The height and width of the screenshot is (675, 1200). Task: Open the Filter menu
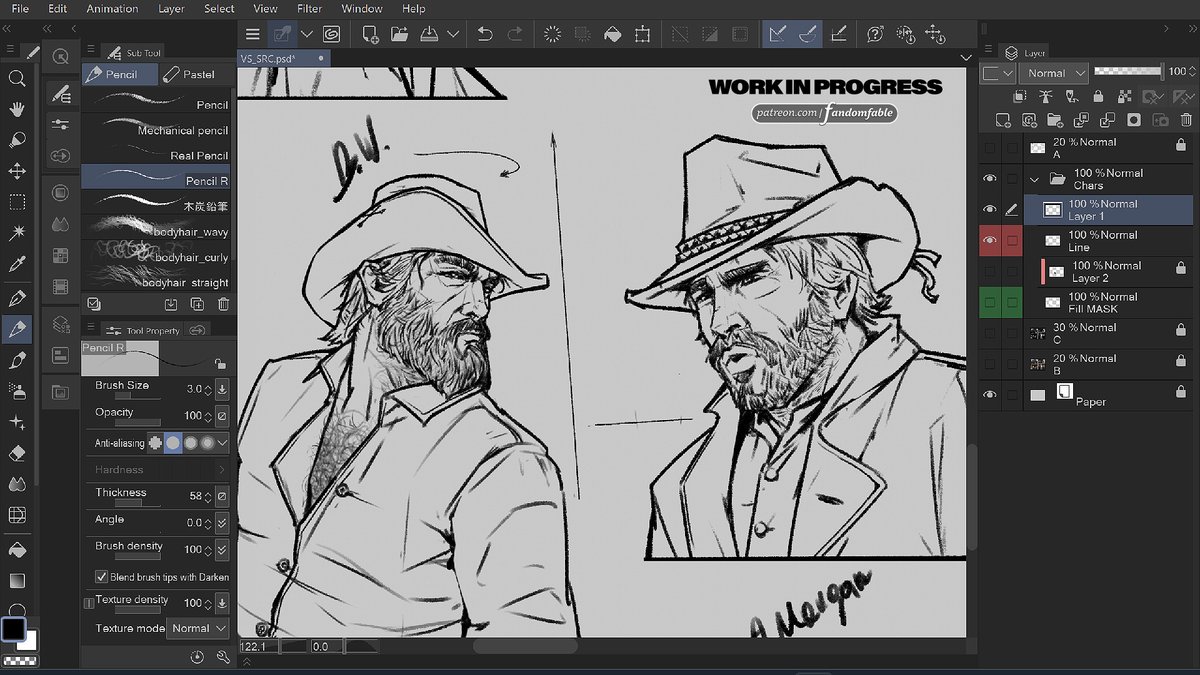(309, 8)
